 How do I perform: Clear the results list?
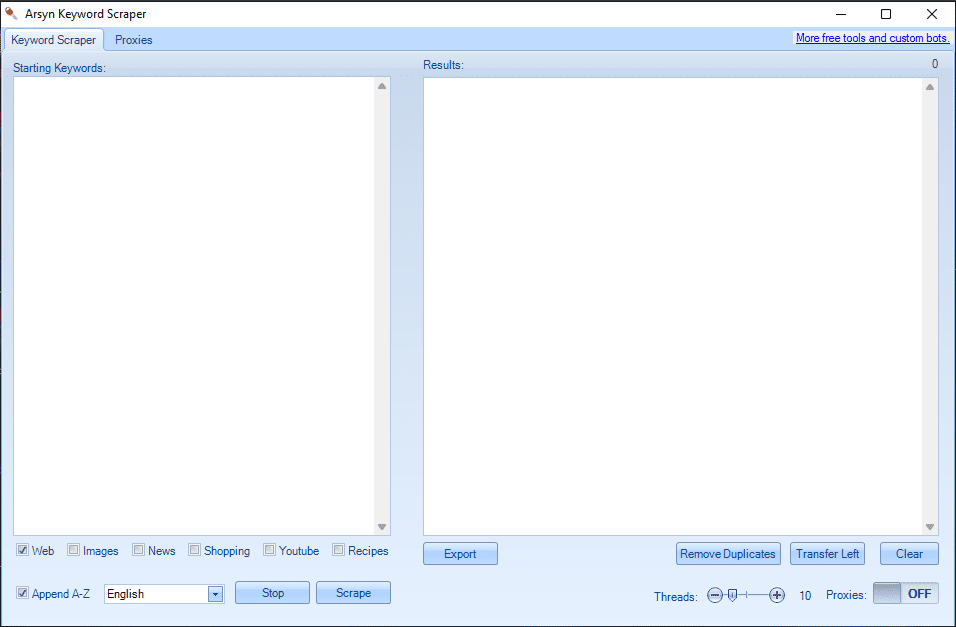tap(909, 554)
